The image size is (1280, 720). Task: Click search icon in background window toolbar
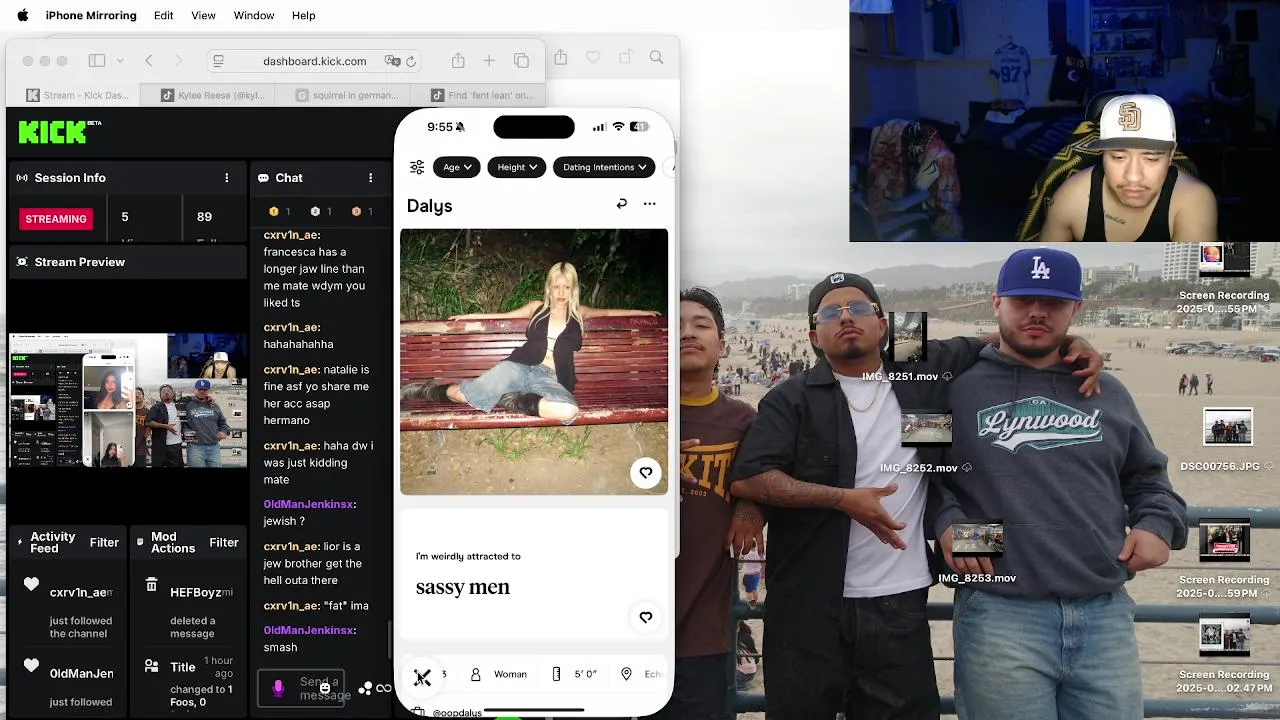tap(656, 58)
